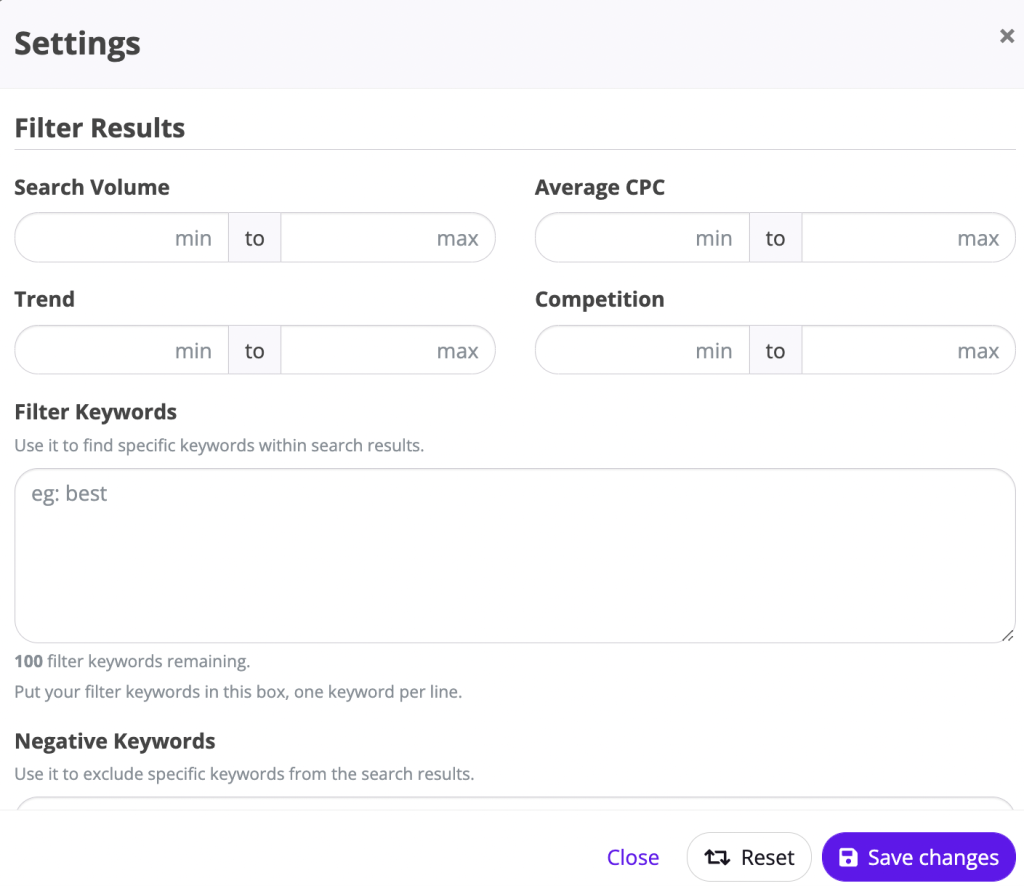
Task: Click the Filter Results heading
Action: (99, 127)
